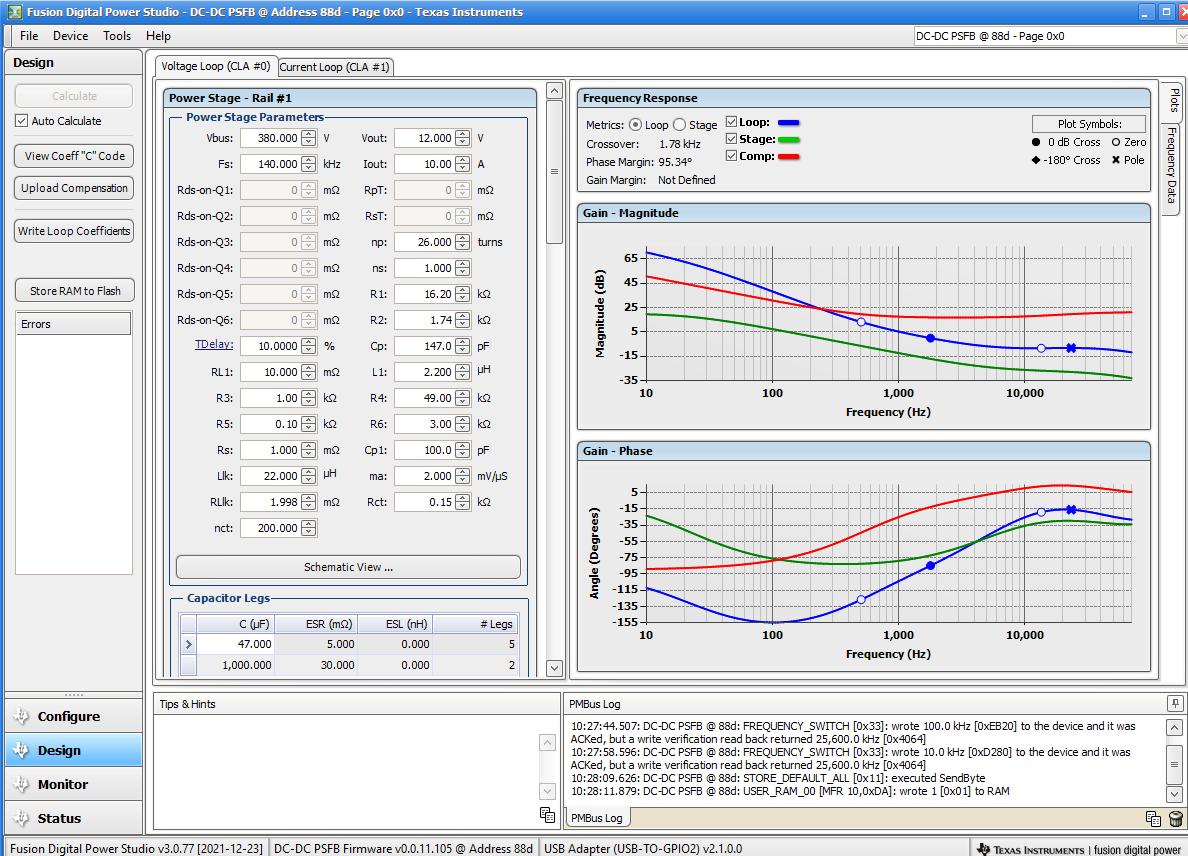The height and width of the screenshot is (856, 1188).
Task: Click View Coeff "C" Code button
Action: [74, 155]
